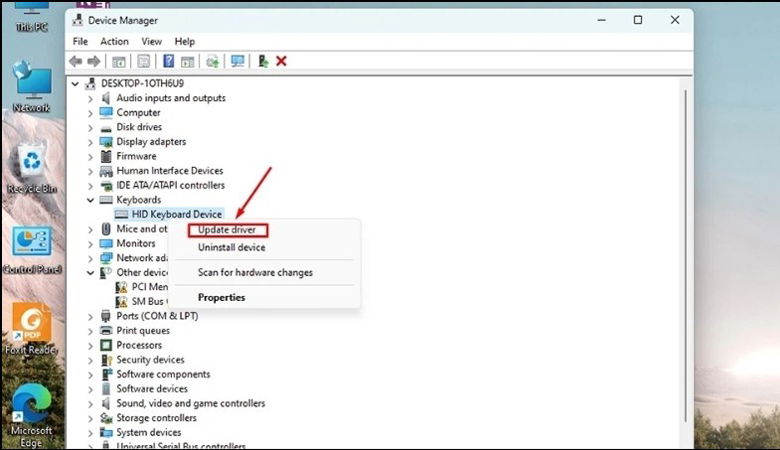Open the Action menu
780x450 pixels.
pos(114,41)
